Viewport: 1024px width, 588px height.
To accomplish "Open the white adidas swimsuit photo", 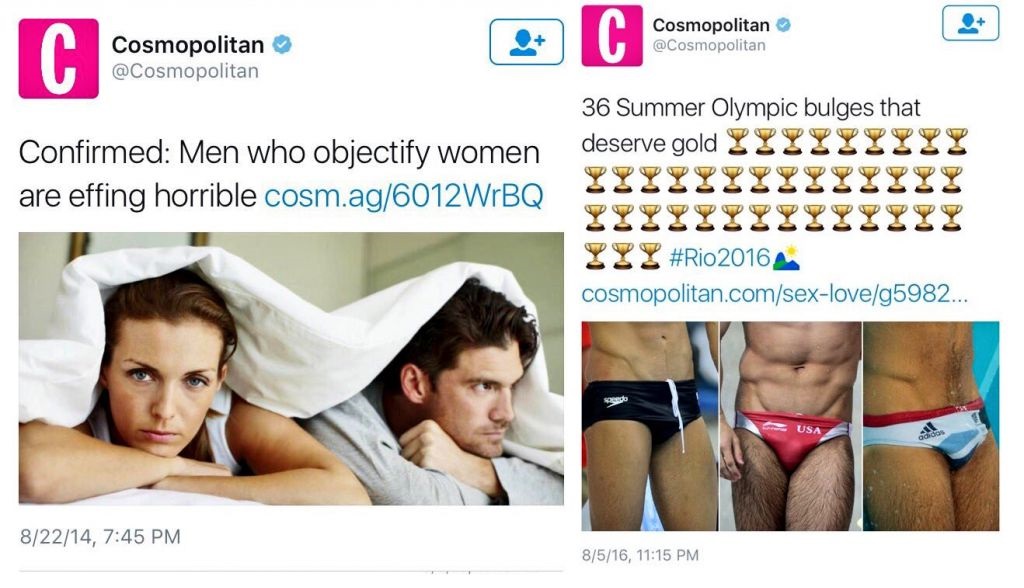I will click(x=931, y=426).
